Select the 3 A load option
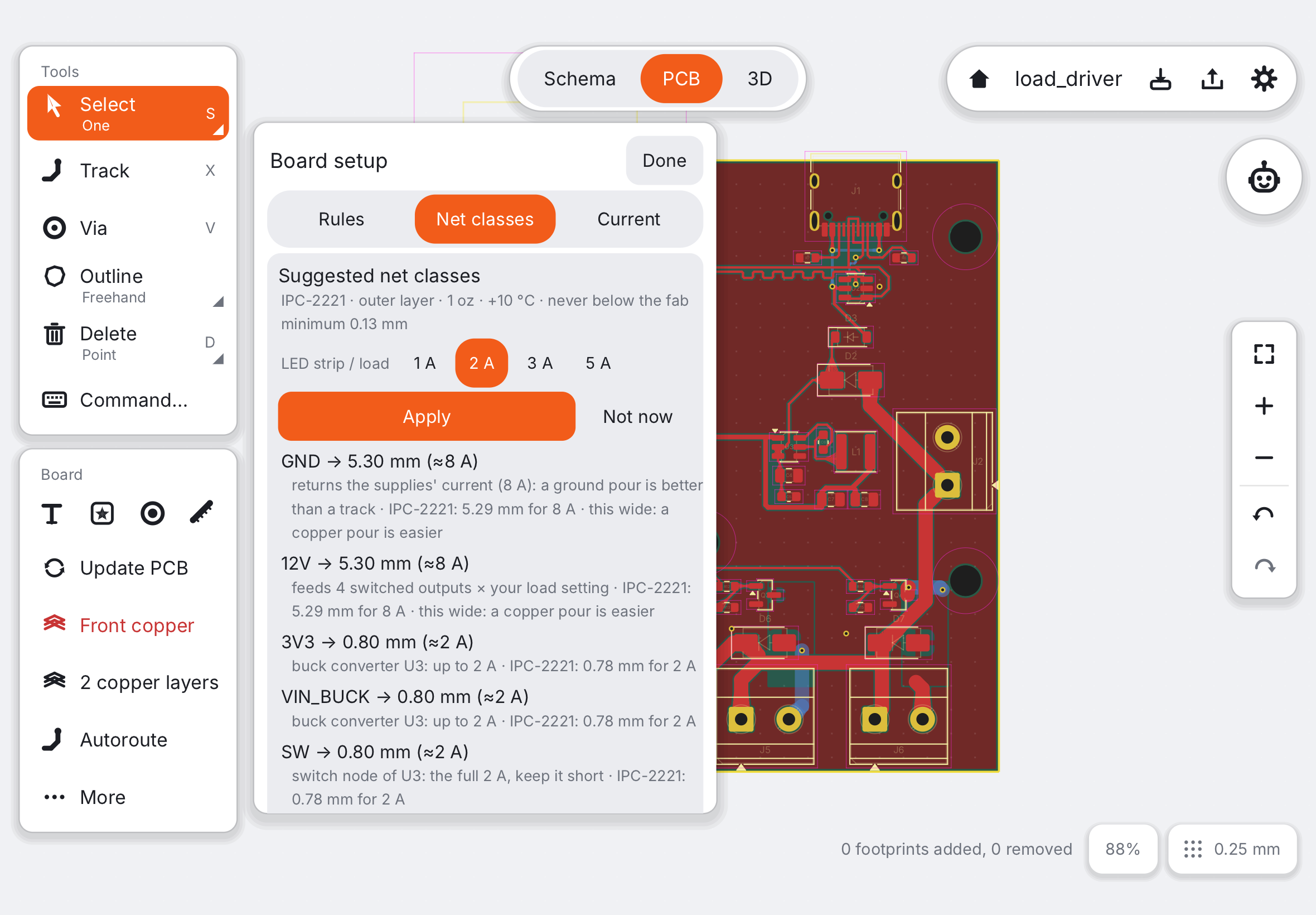This screenshot has width=1316, height=915. pyautogui.click(x=540, y=363)
